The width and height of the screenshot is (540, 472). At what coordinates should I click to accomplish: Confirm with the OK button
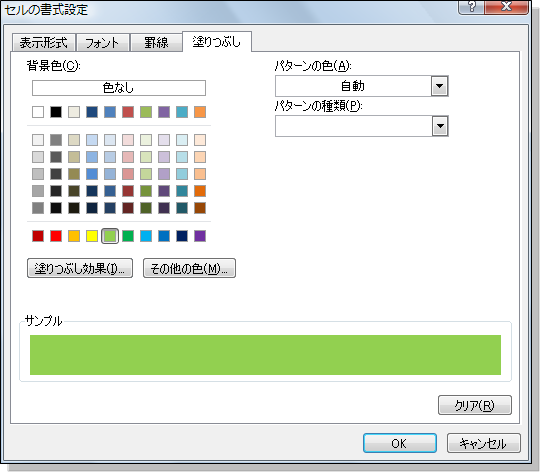(x=400, y=443)
